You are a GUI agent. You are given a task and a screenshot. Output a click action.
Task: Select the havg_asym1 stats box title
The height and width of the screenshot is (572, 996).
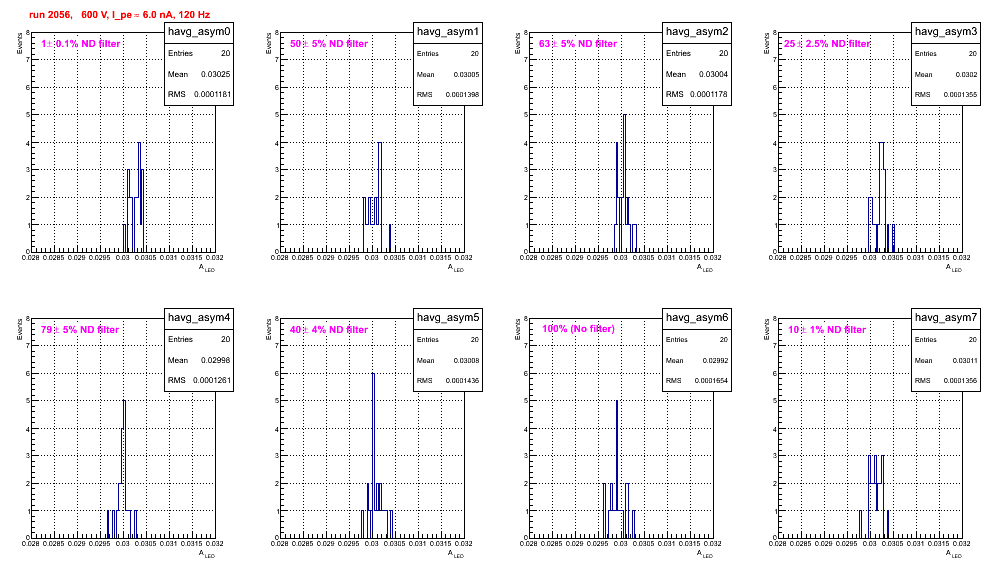coord(448,32)
